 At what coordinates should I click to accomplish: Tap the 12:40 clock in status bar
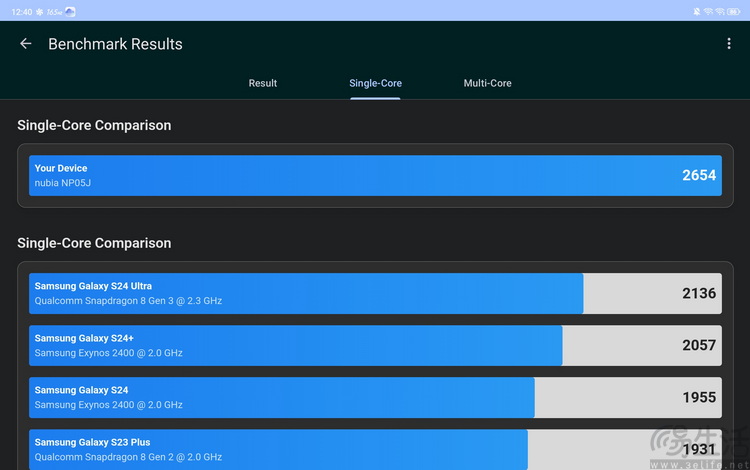pyautogui.click(x=22, y=12)
